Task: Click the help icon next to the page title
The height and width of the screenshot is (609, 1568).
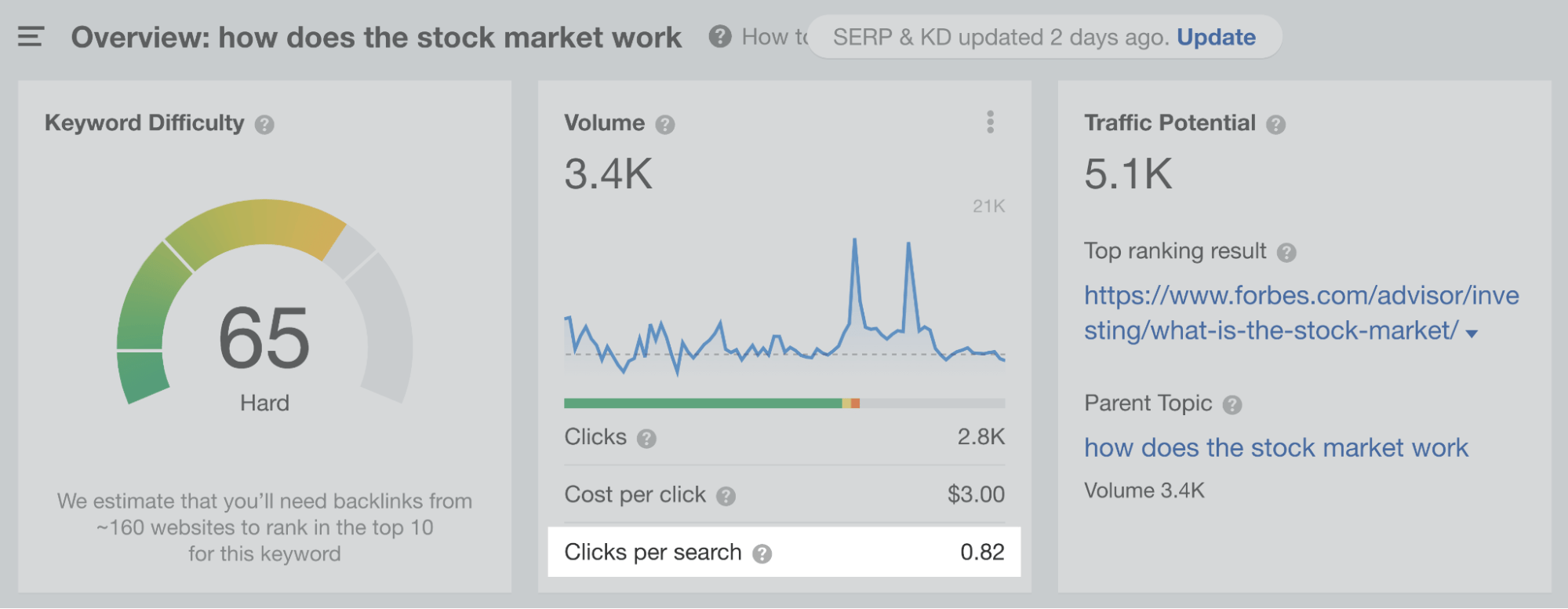Action: [719, 36]
